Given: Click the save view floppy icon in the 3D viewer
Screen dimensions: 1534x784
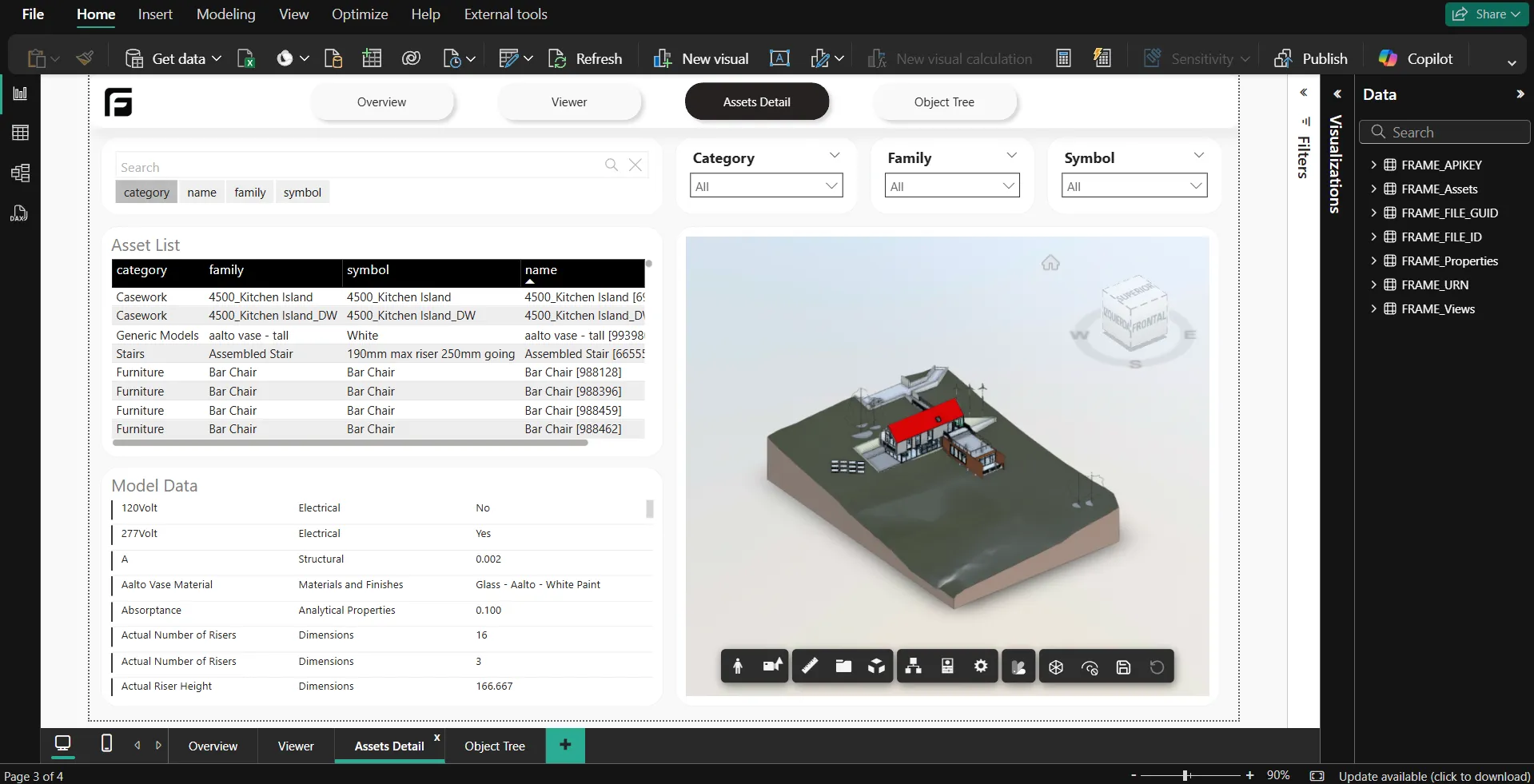Looking at the screenshot, I should pos(1123,667).
